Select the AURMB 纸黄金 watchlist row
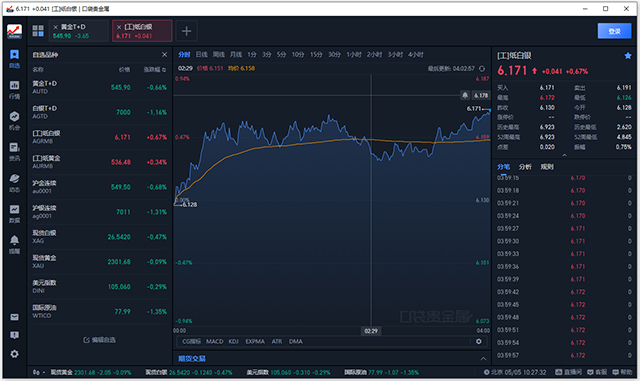This screenshot has height=381, width=640. point(100,162)
